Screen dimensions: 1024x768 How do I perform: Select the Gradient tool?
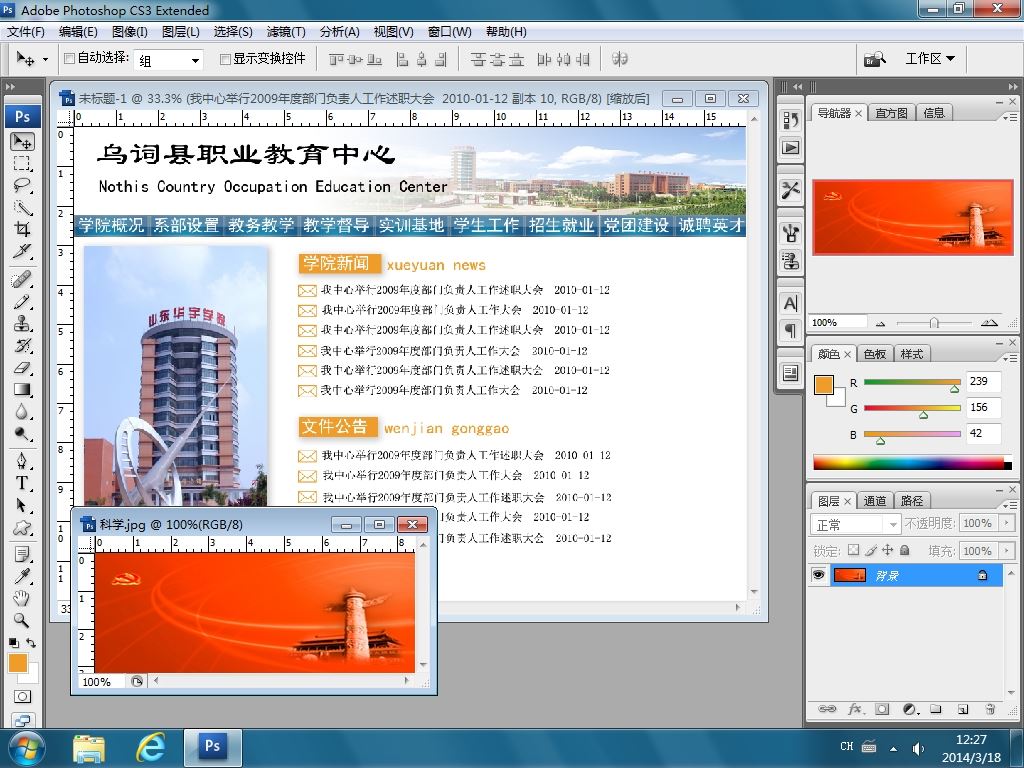click(x=22, y=390)
